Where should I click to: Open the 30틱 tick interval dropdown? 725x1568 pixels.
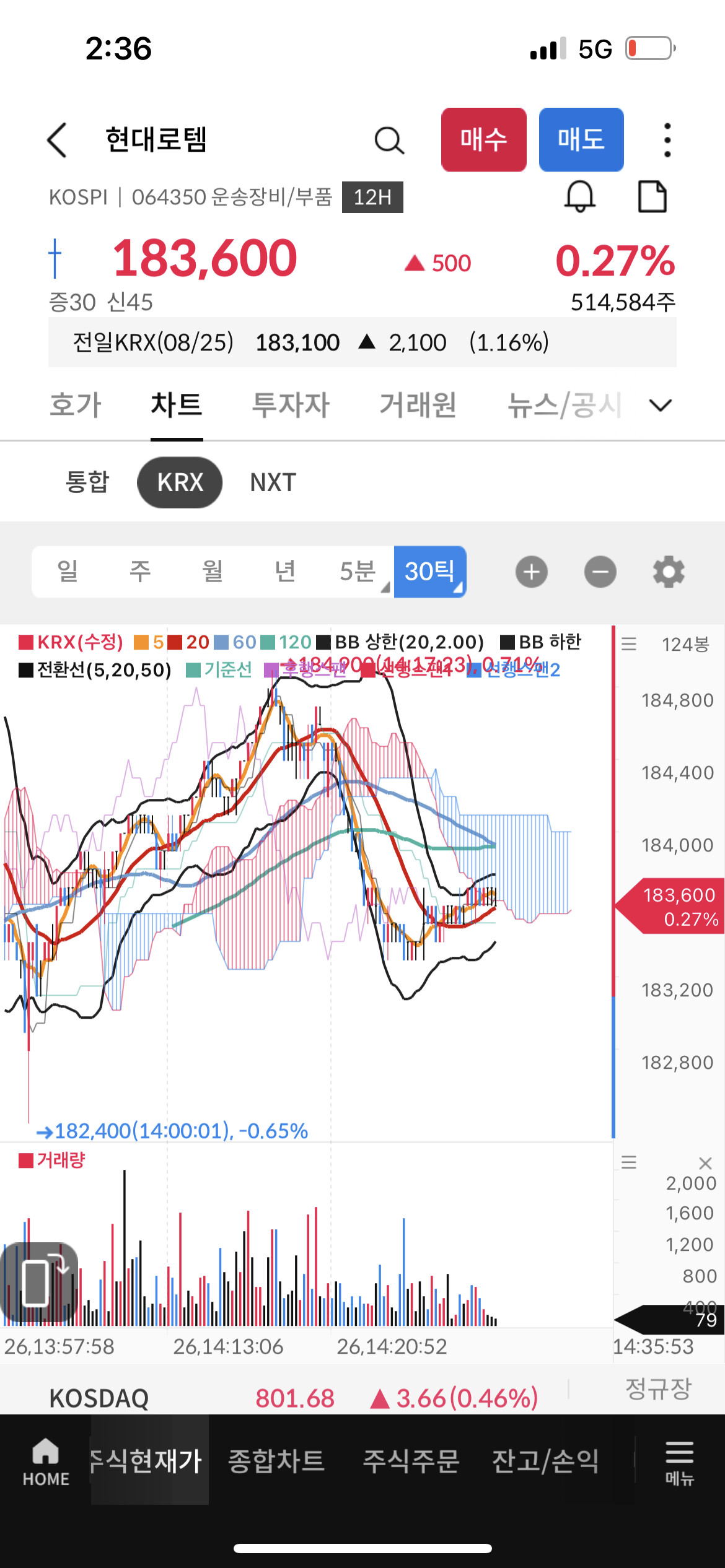tap(430, 572)
